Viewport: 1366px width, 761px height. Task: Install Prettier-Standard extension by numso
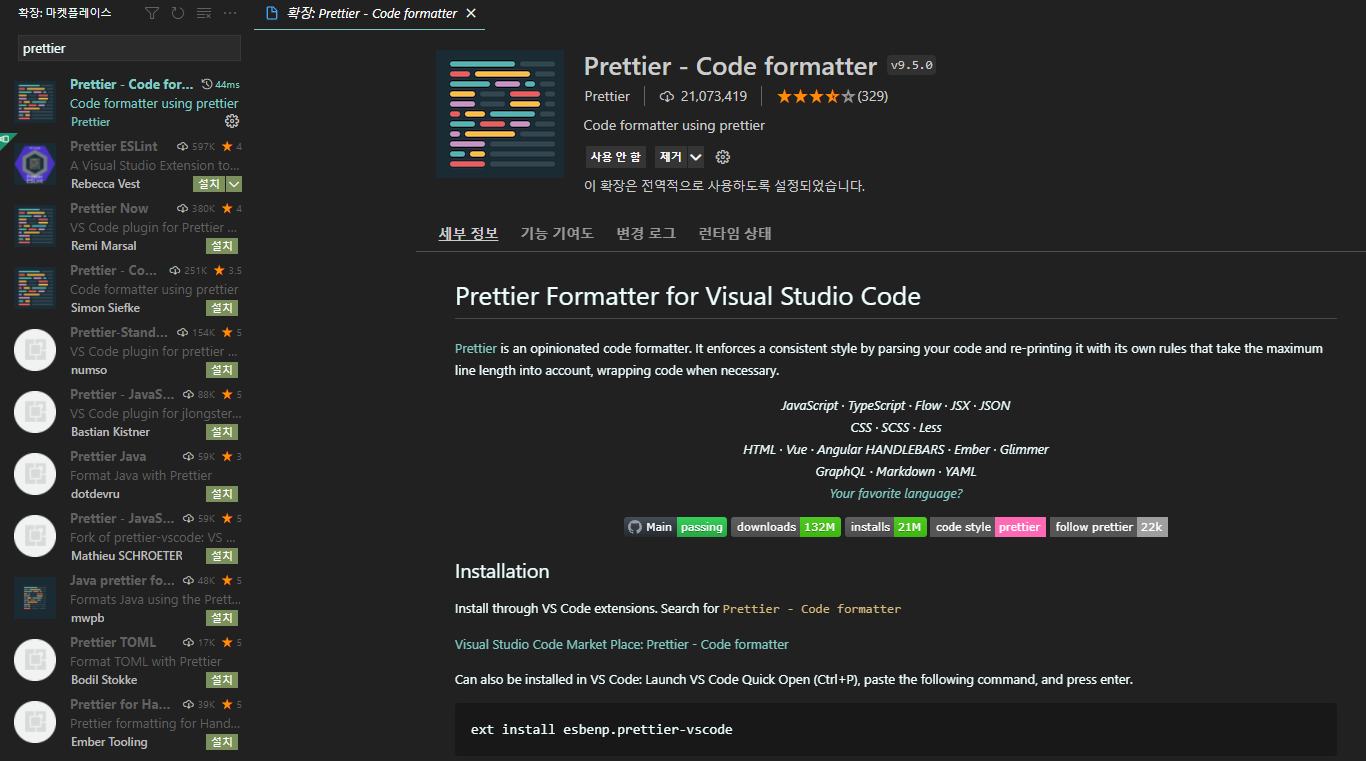[222, 370]
